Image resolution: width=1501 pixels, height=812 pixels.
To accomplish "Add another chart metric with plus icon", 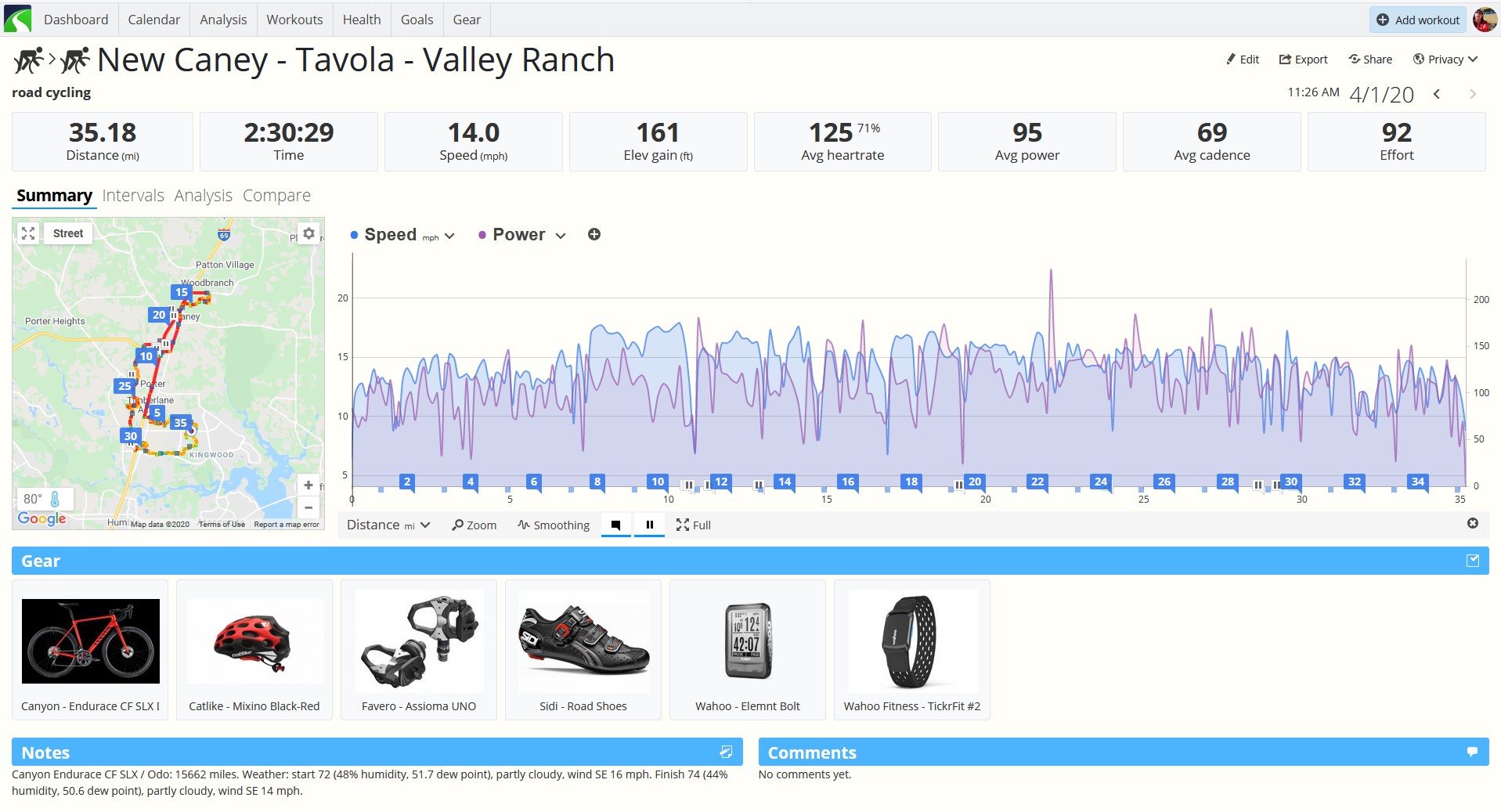I will (x=594, y=234).
